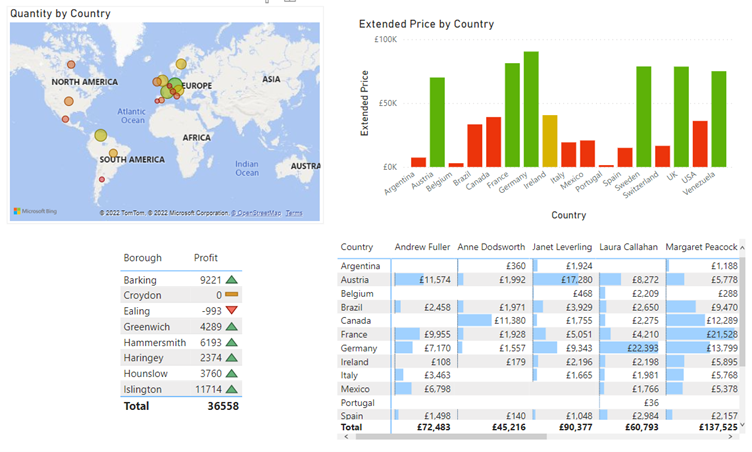Click the yellow Scandinavia bubble on the map

point(181,64)
